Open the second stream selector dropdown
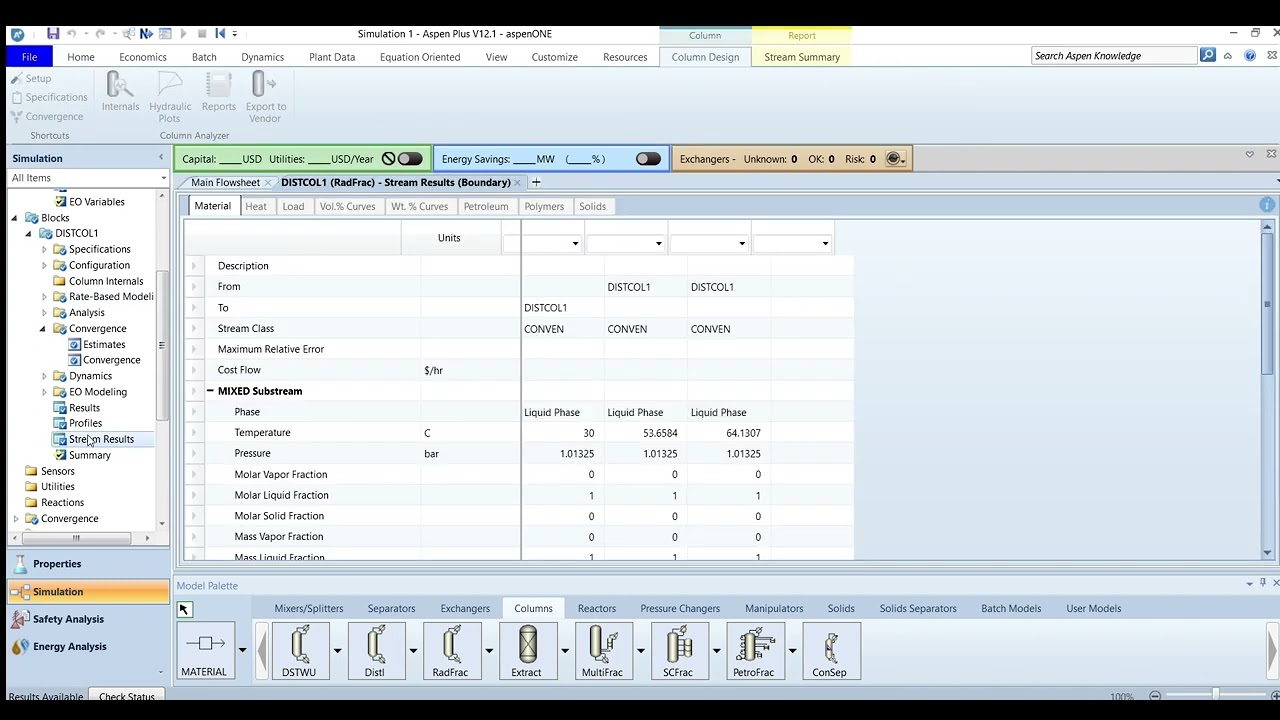The width and height of the screenshot is (1280, 720). (658, 243)
